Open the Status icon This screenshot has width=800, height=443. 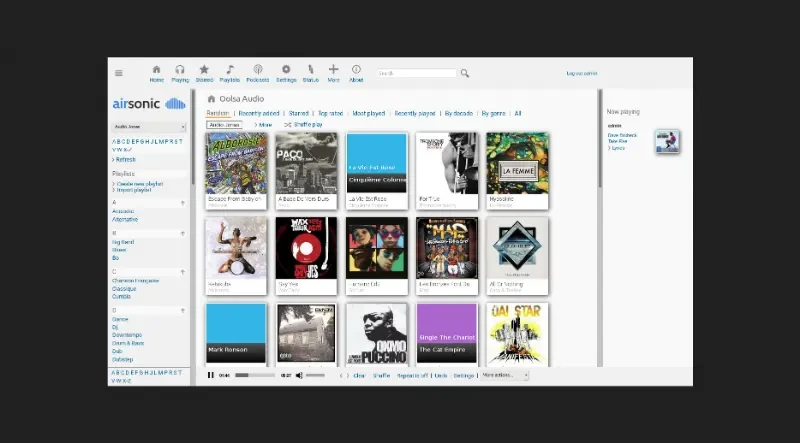click(x=310, y=69)
